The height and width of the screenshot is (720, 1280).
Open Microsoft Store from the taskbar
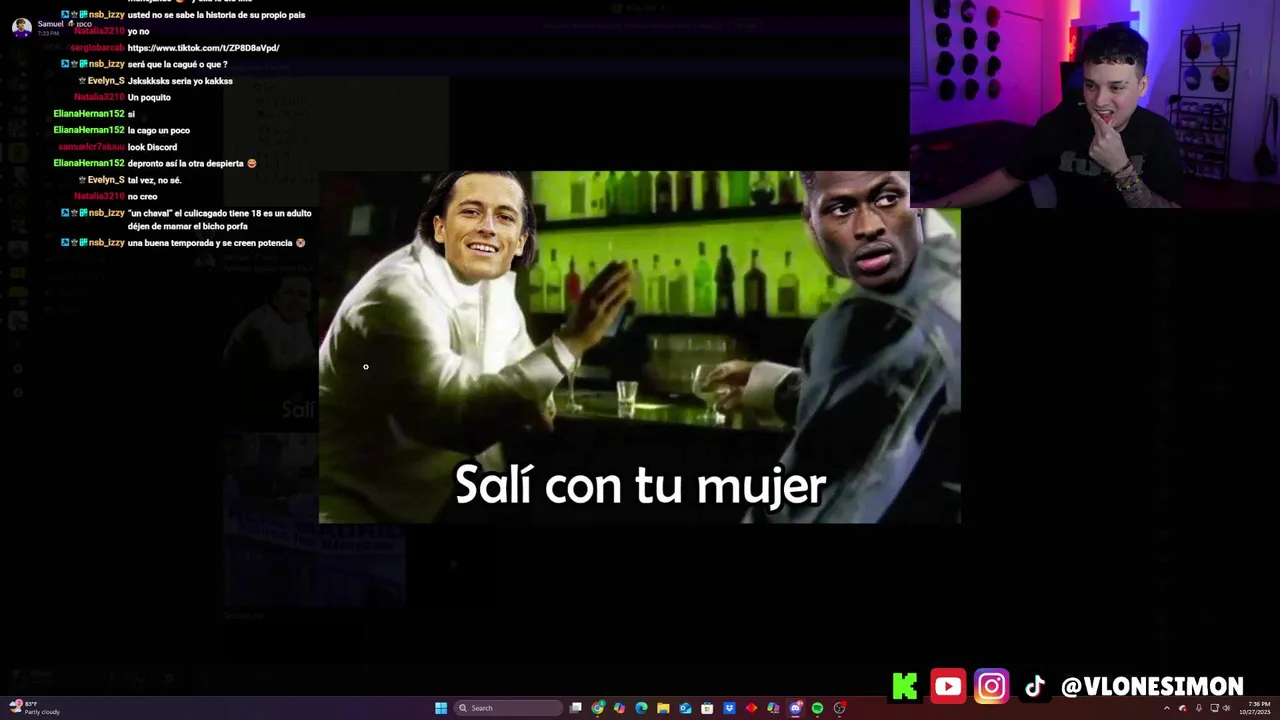point(707,708)
